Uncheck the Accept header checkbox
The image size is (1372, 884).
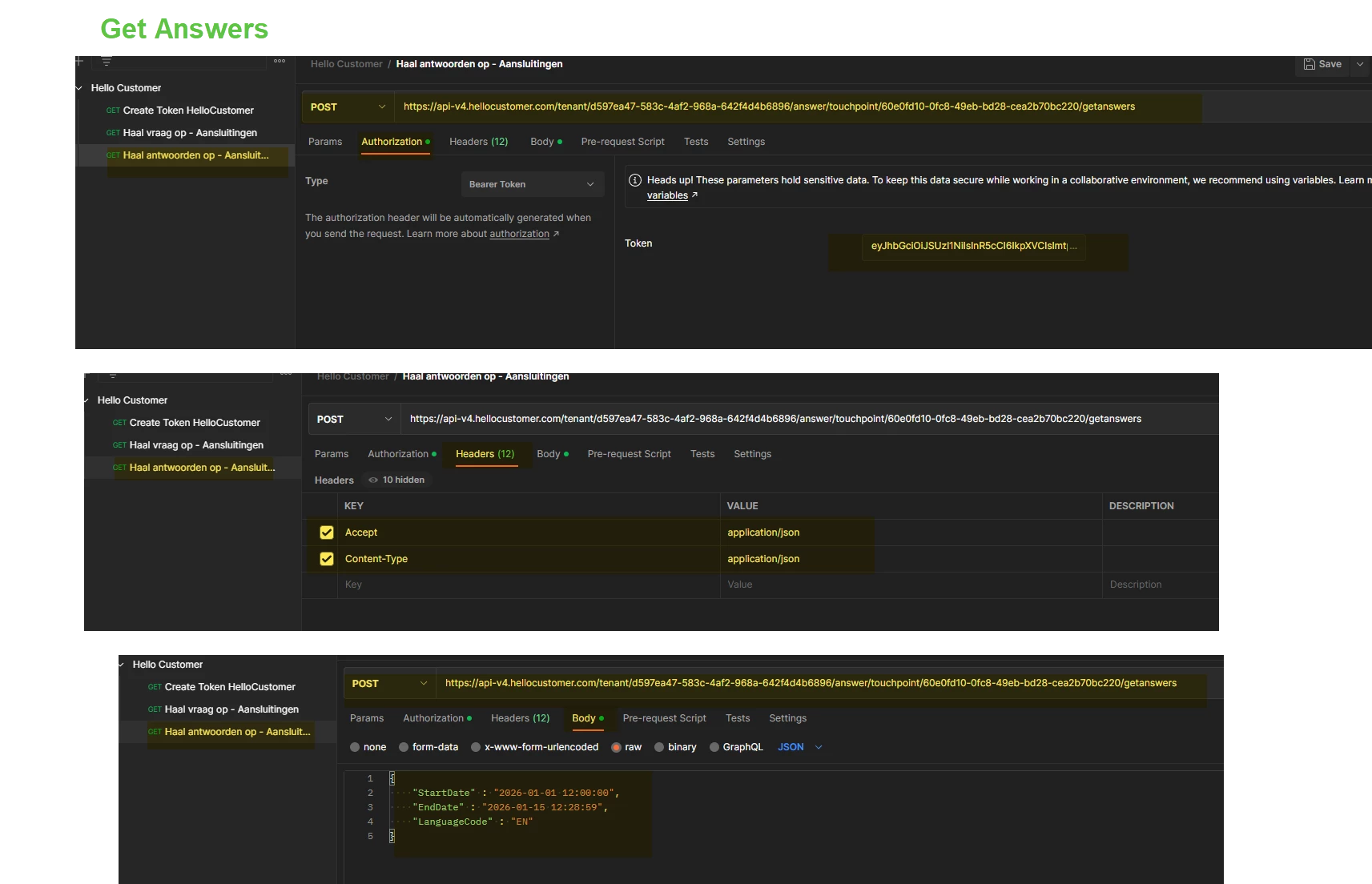pos(327,532)
